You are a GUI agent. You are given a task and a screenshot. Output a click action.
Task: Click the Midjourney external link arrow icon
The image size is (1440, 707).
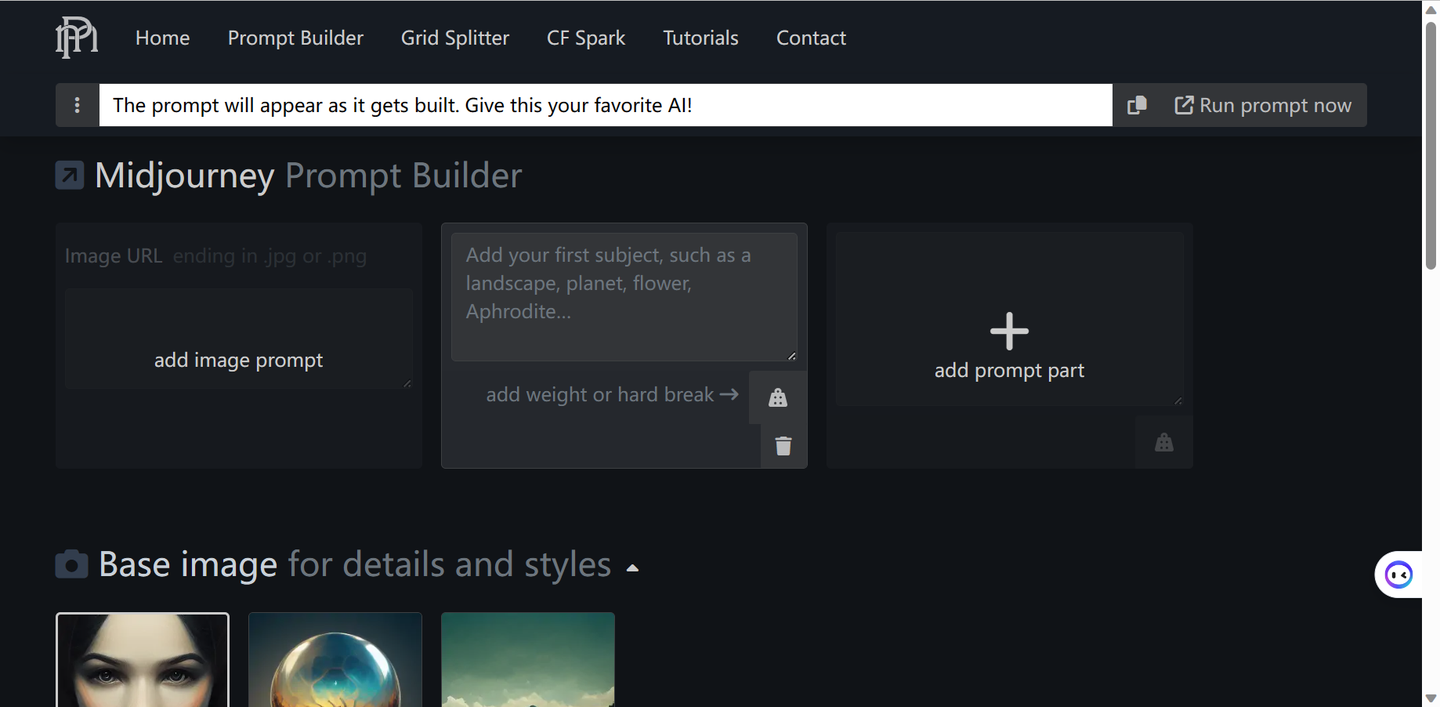click(70, 175)
